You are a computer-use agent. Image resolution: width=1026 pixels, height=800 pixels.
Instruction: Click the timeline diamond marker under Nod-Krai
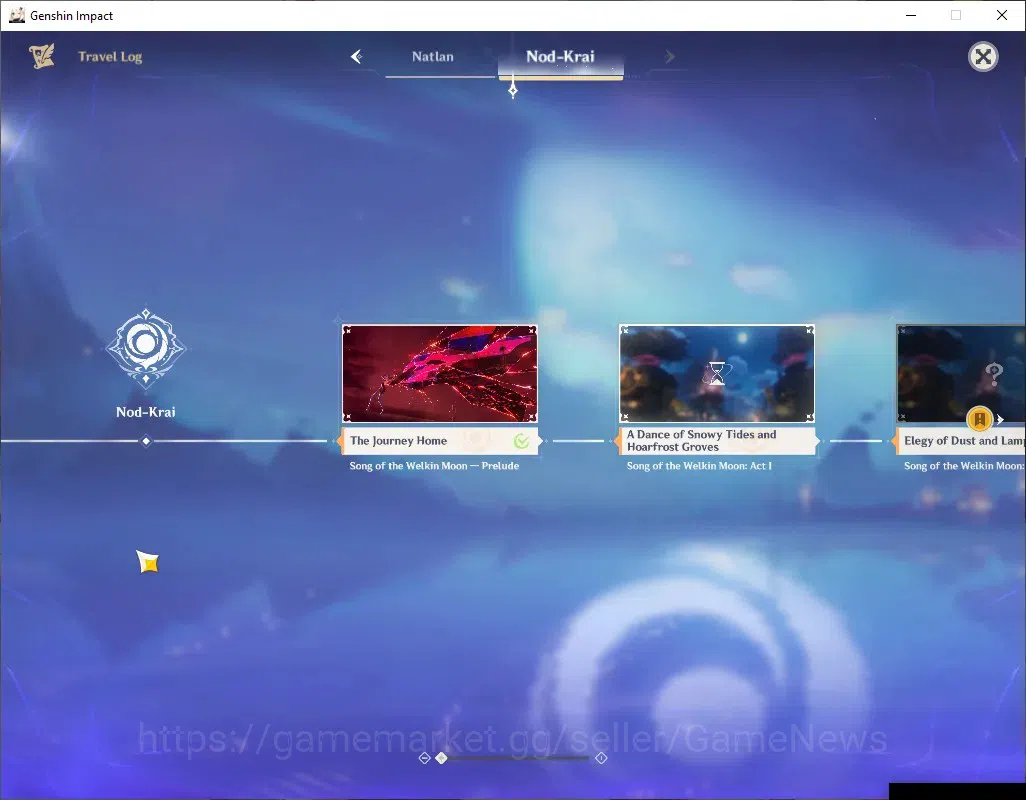pos(146,442)
